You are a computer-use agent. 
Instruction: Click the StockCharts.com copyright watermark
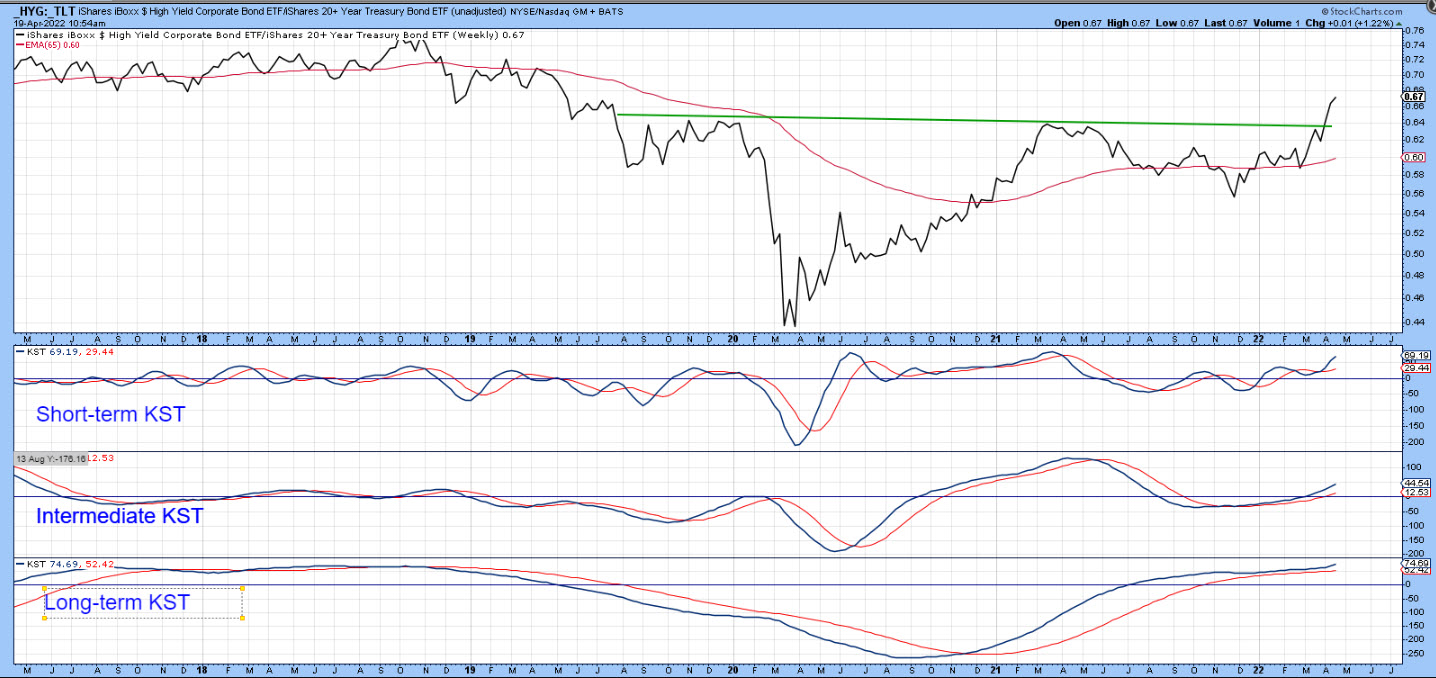[1368, 11]
